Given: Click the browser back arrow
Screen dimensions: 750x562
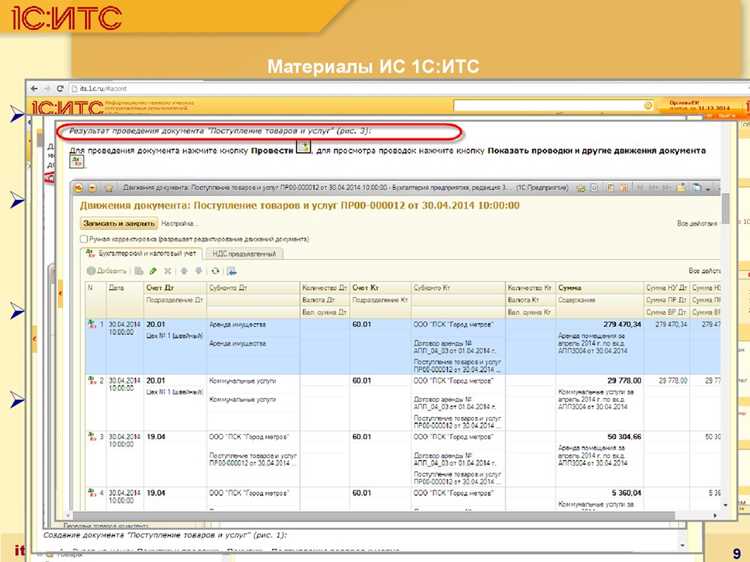Looking at the screenshot, I should pos(34,89).
